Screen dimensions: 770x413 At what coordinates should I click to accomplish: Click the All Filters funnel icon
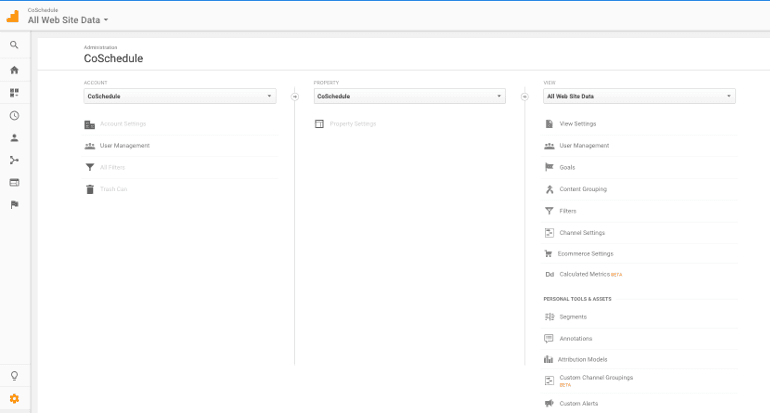89,167
